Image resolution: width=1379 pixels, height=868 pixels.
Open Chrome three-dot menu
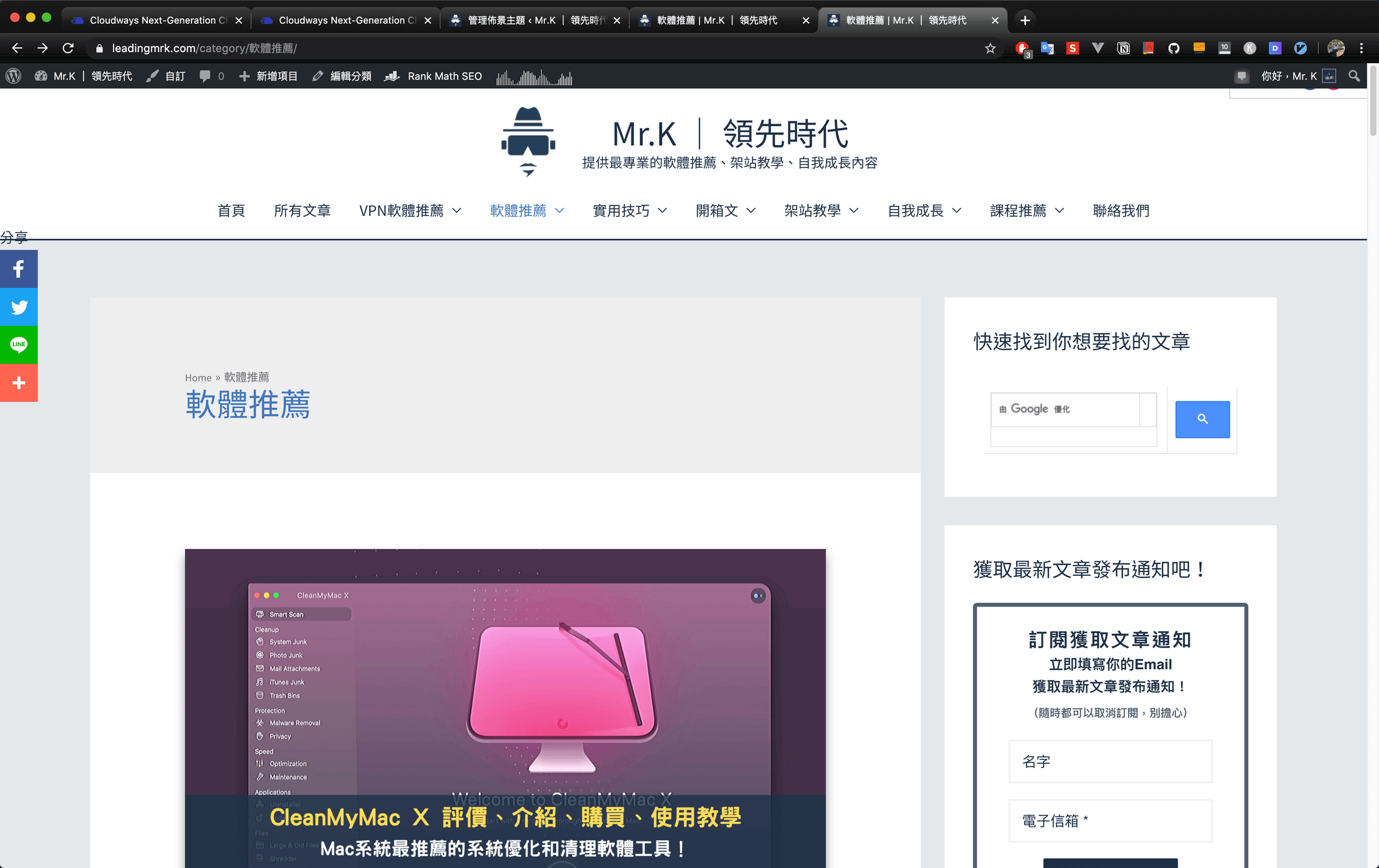pos(1362,48)
